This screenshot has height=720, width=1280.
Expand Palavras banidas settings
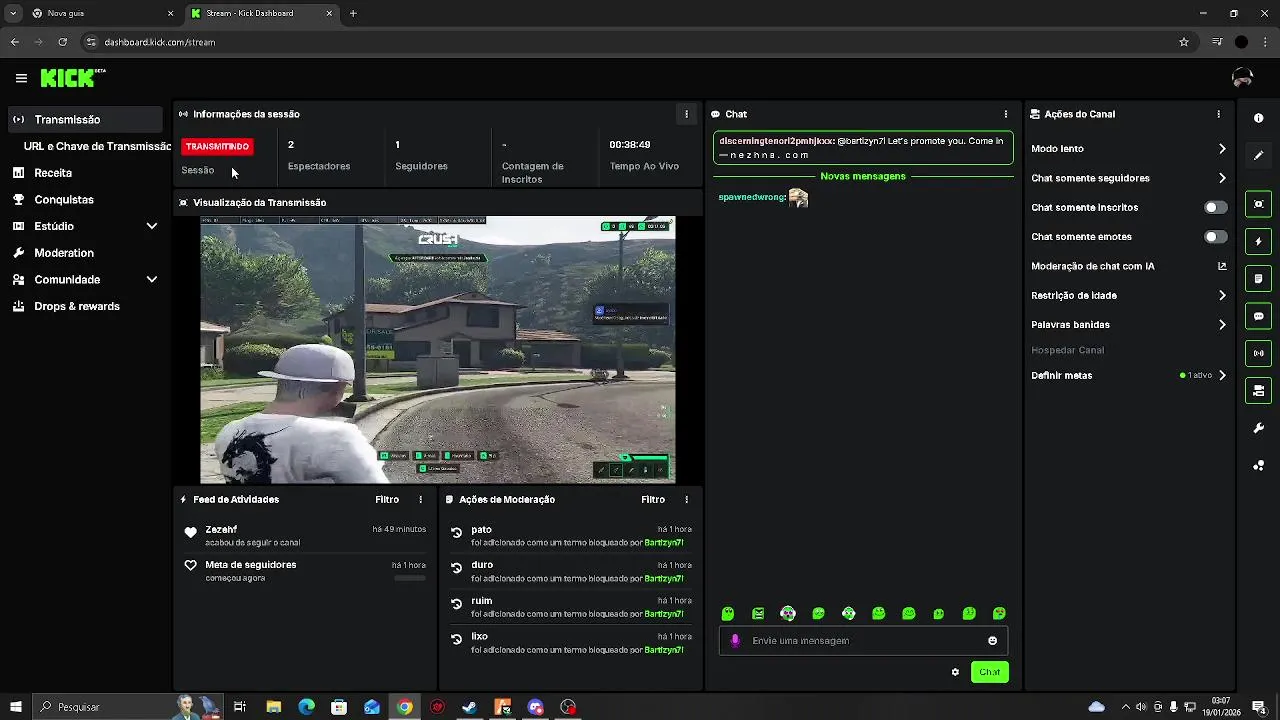(1222, 325)
